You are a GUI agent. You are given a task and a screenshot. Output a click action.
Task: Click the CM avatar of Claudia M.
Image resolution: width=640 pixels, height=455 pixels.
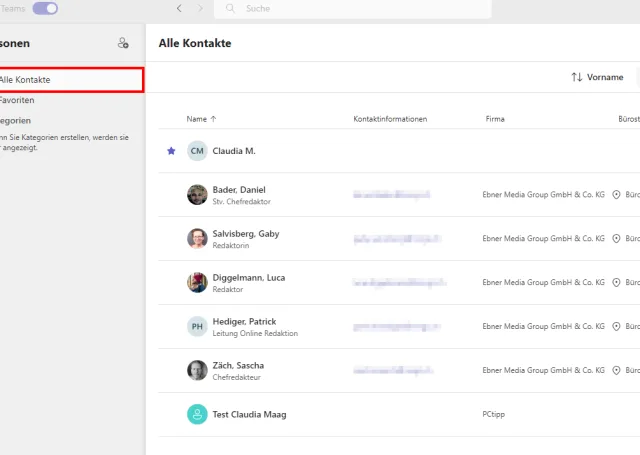(197, 151)
